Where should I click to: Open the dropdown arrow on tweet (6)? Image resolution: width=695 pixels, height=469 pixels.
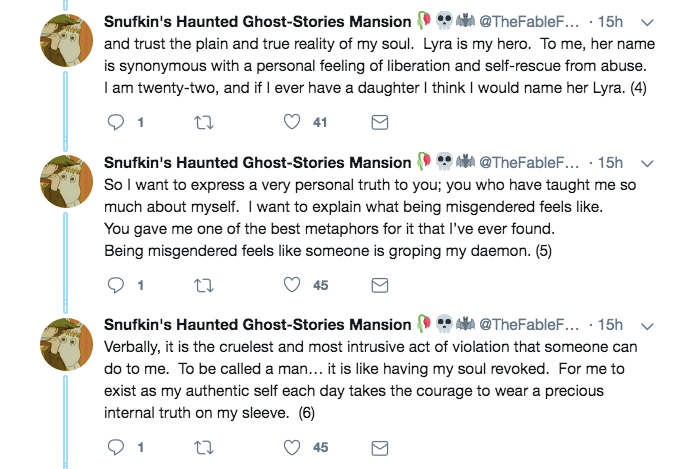pos(646,325)
